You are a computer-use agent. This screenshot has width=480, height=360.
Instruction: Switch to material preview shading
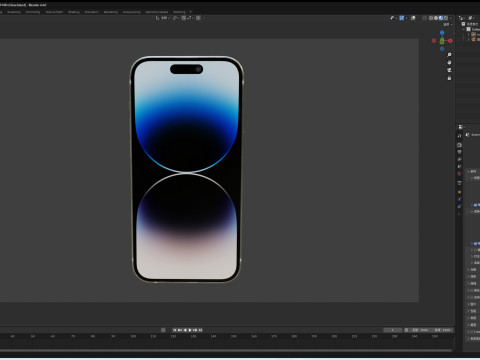(x=441, y=18)
